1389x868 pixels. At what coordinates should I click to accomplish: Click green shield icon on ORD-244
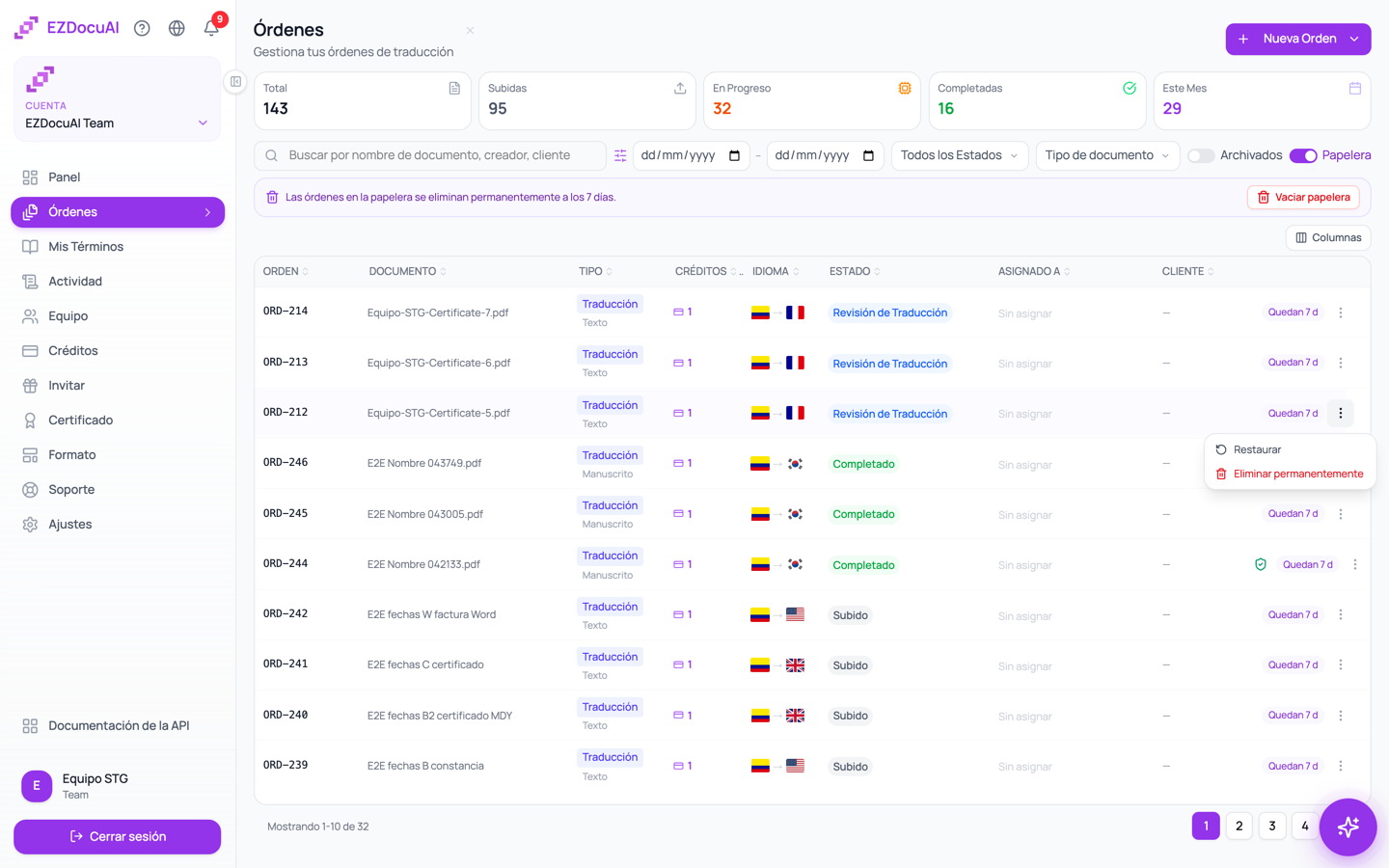[1260, 564]
